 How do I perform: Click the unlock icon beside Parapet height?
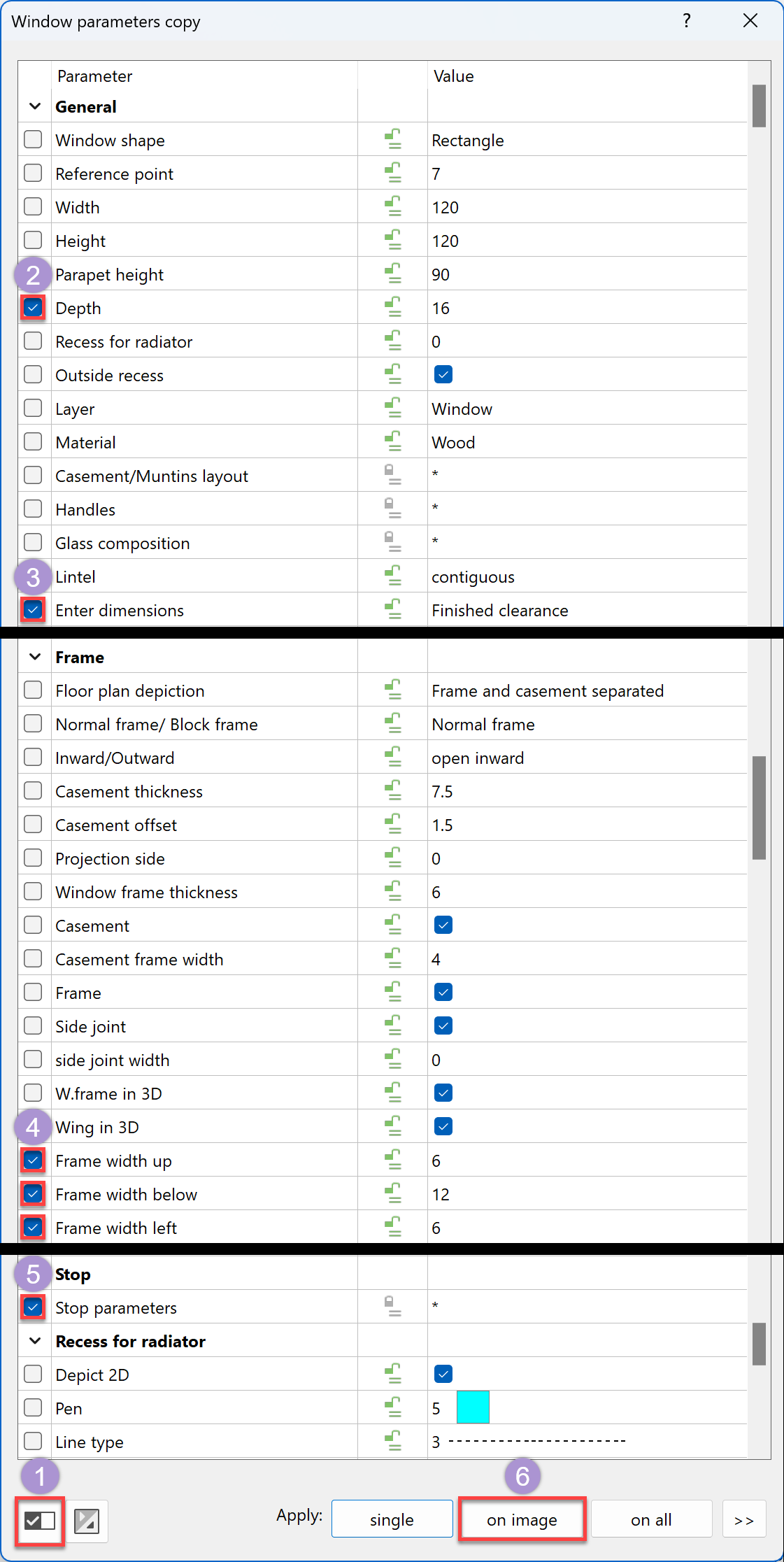[393, 274]
